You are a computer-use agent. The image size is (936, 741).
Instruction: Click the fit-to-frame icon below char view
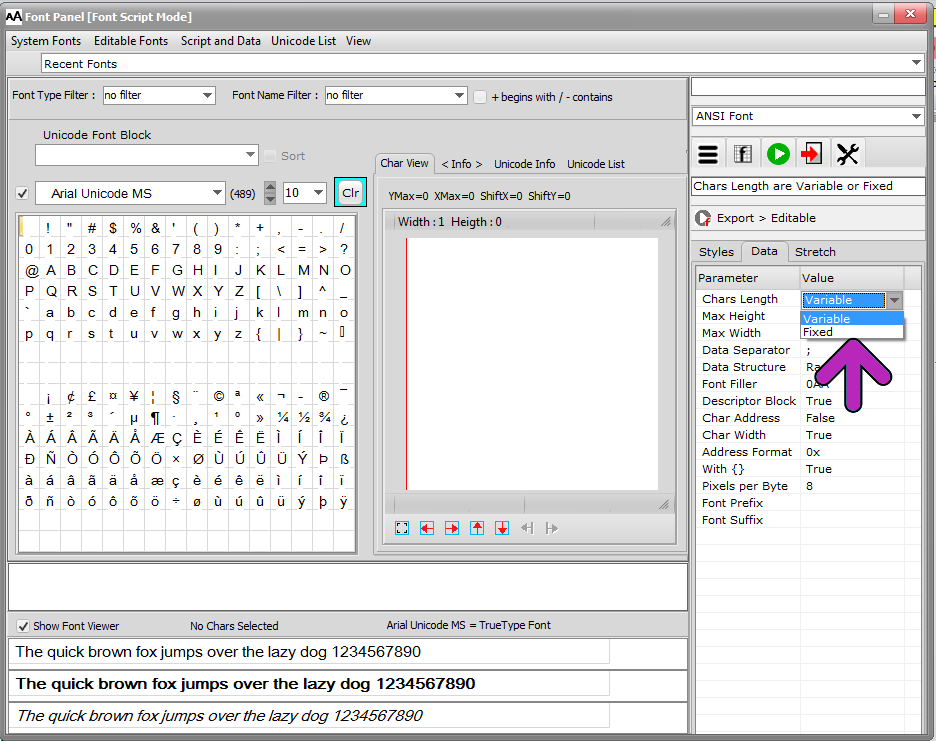(402, 528)
